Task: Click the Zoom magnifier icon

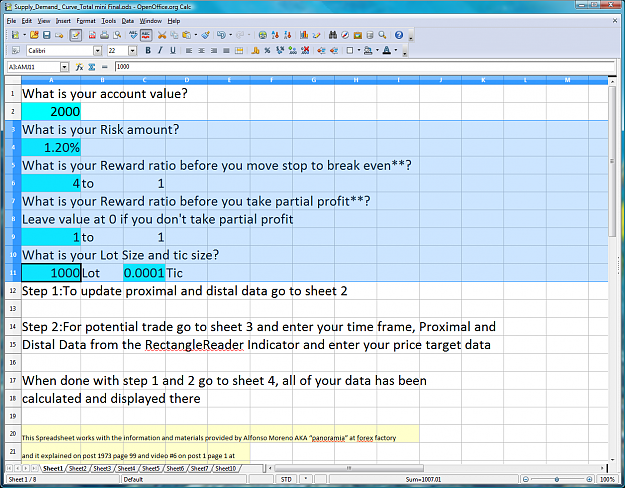Action: (382, 35)
